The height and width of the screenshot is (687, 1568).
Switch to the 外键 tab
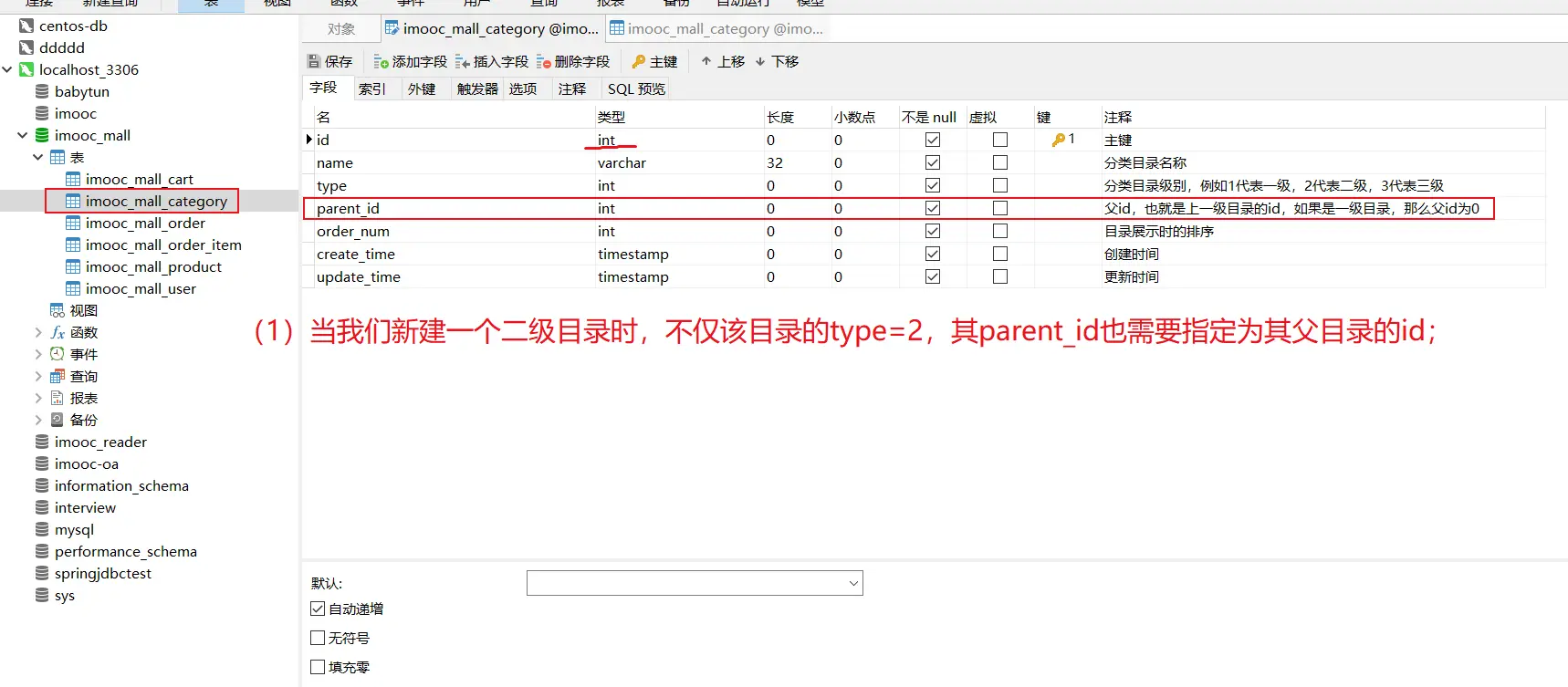coord(422,88)
